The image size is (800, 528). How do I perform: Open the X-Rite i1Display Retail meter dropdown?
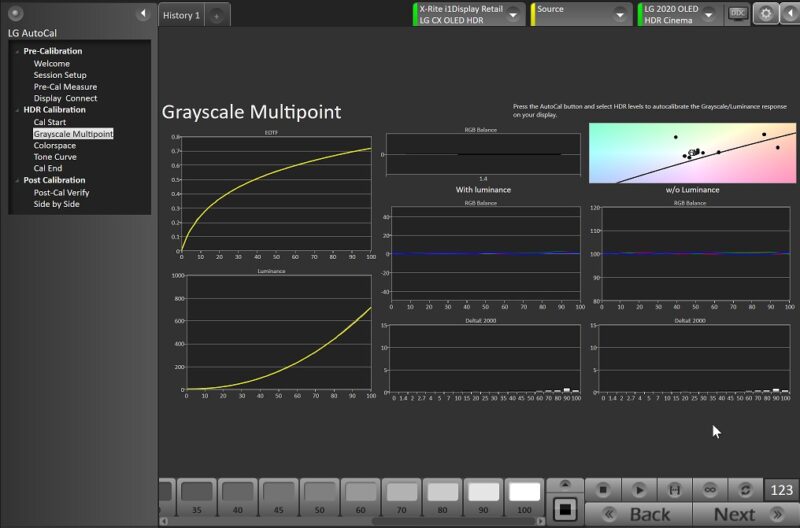(x=513, y=15)
